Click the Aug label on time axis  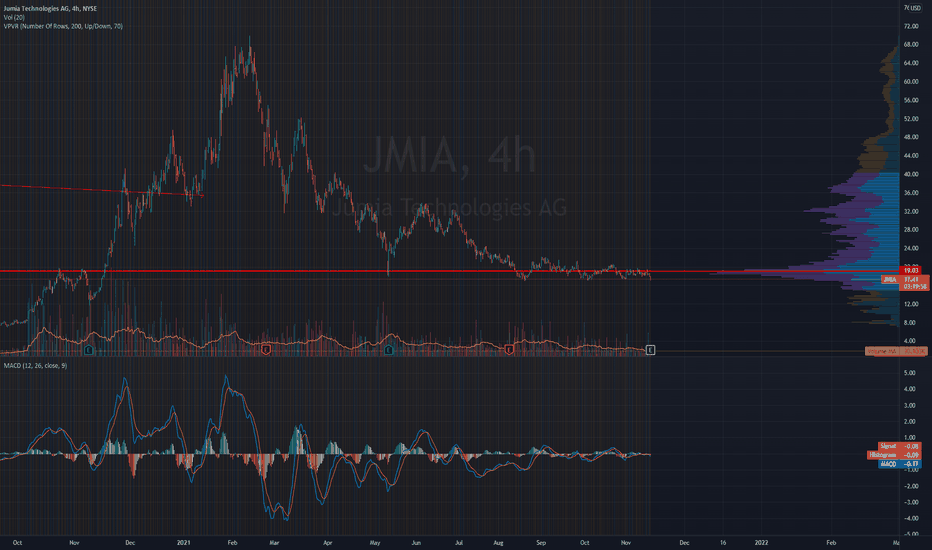tap(498, 542)
